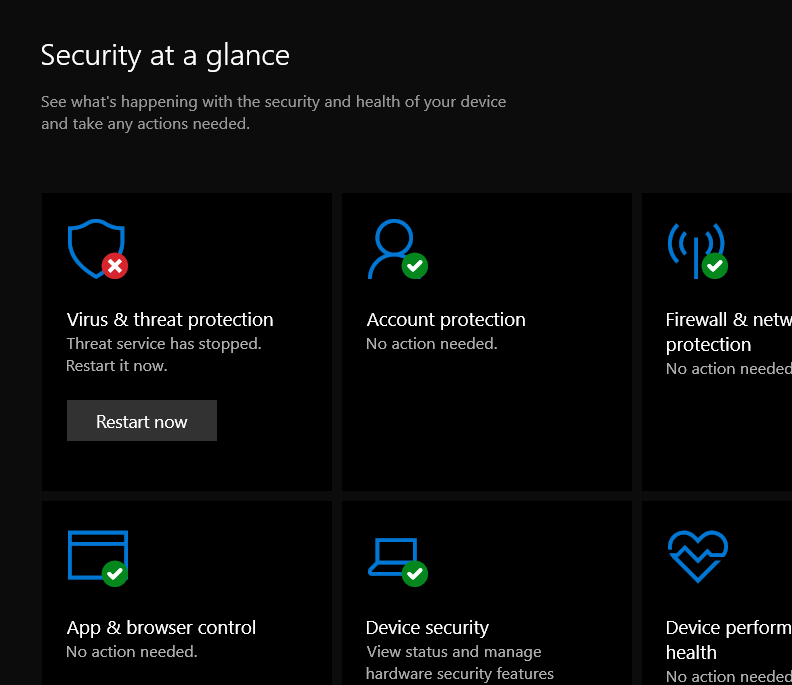Open Device performance & health title
Image resolution: width=792 pixels, height=685 pixels.
pos(729,640)
